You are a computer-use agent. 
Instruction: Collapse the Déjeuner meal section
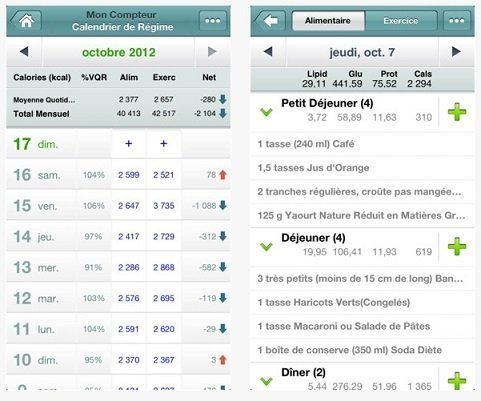click(266, 247)
